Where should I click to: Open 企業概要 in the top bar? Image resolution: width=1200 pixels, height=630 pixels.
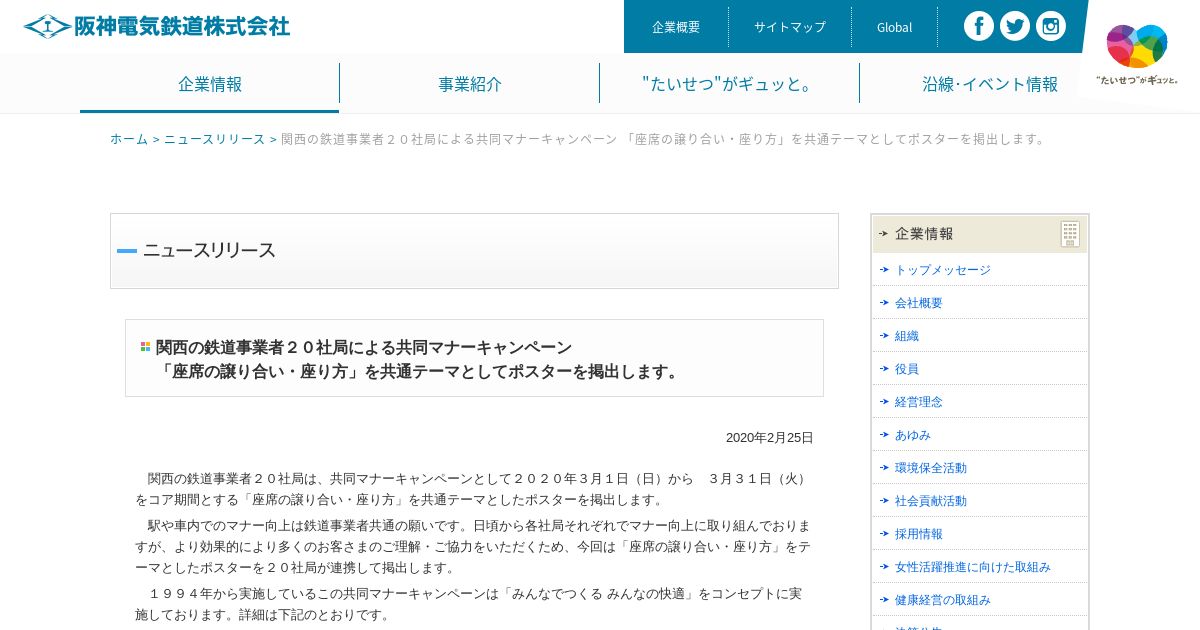676,27
